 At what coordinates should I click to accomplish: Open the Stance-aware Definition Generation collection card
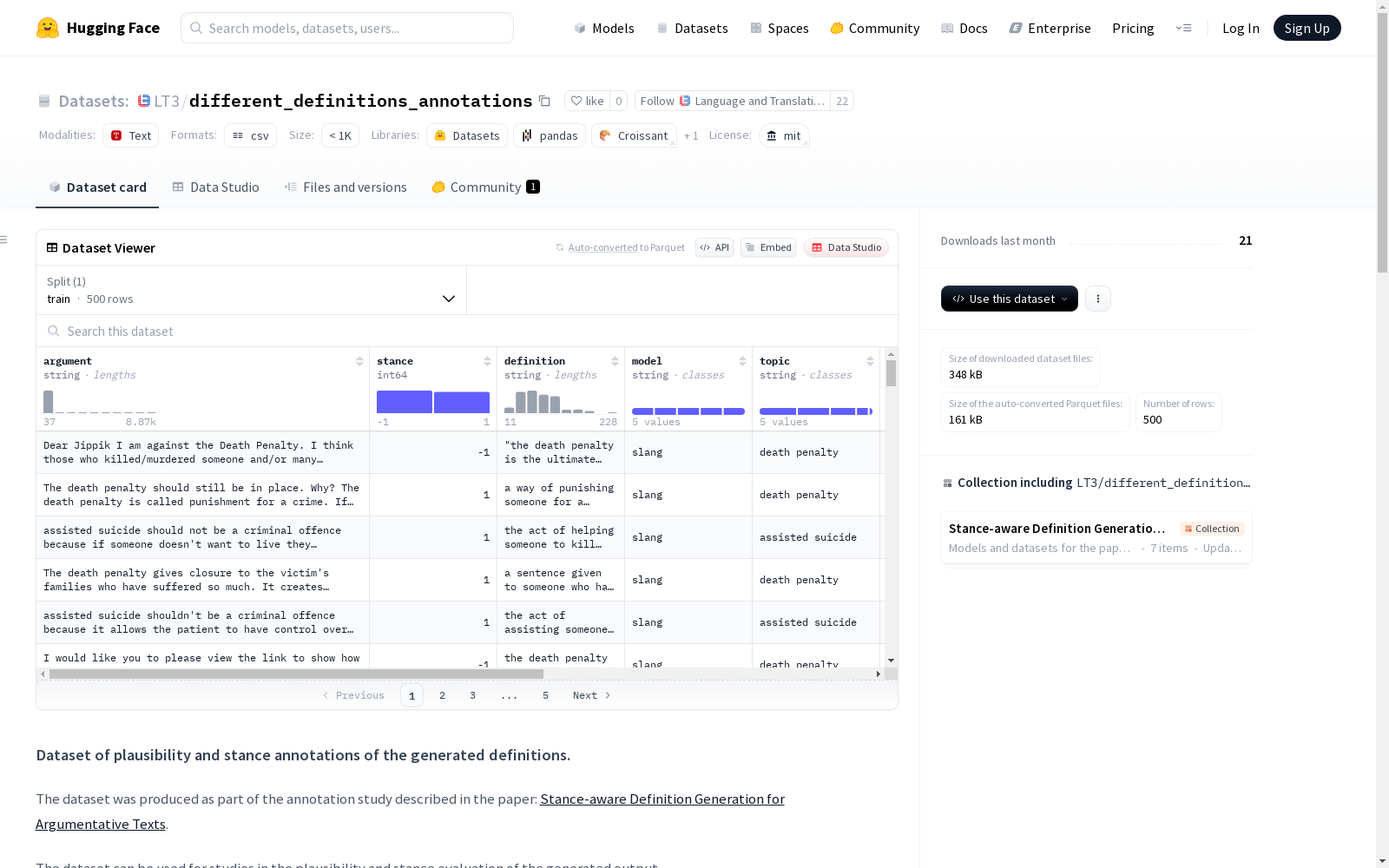click(x=1096, y=537)
